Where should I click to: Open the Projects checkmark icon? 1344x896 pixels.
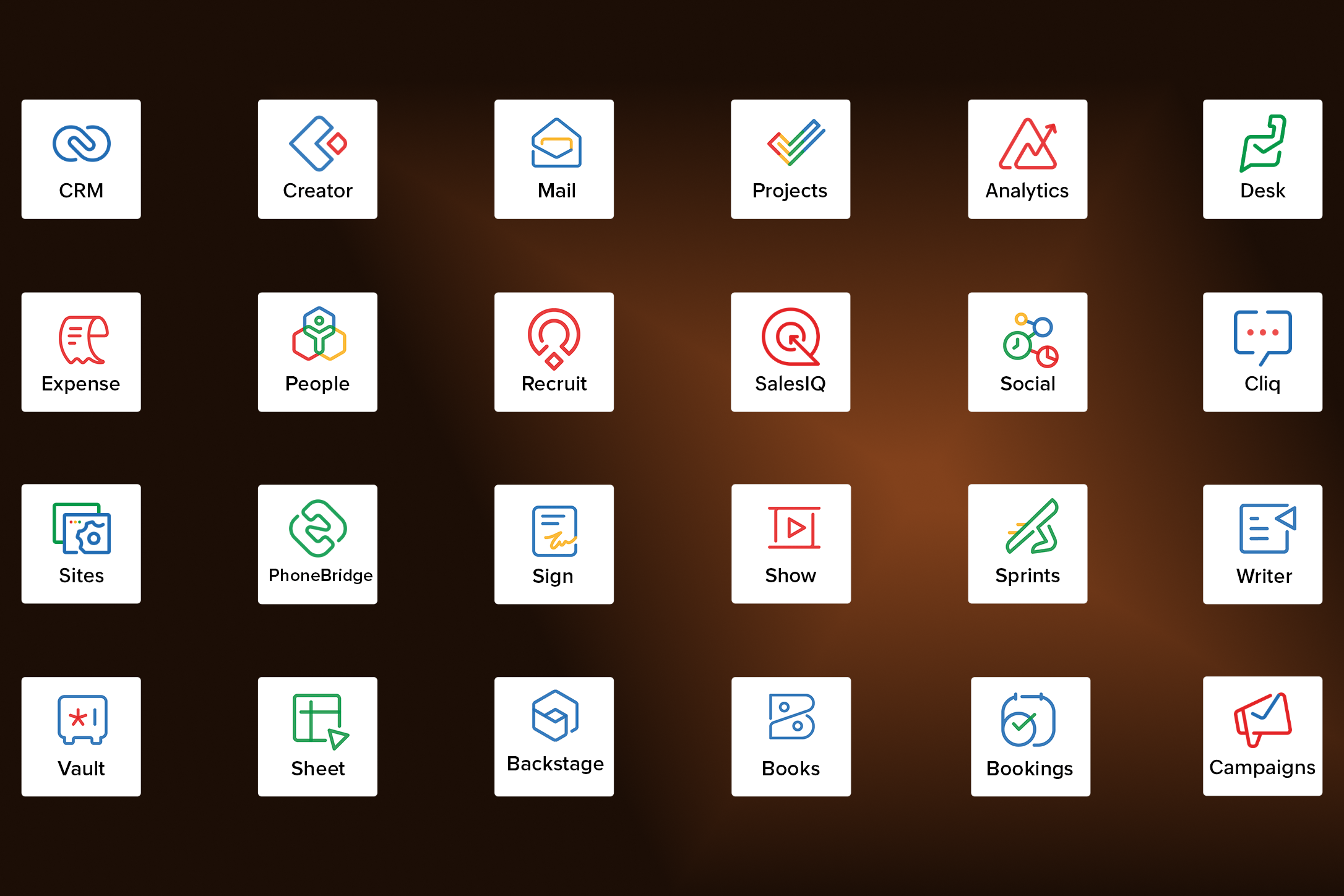tap(796, 143)
